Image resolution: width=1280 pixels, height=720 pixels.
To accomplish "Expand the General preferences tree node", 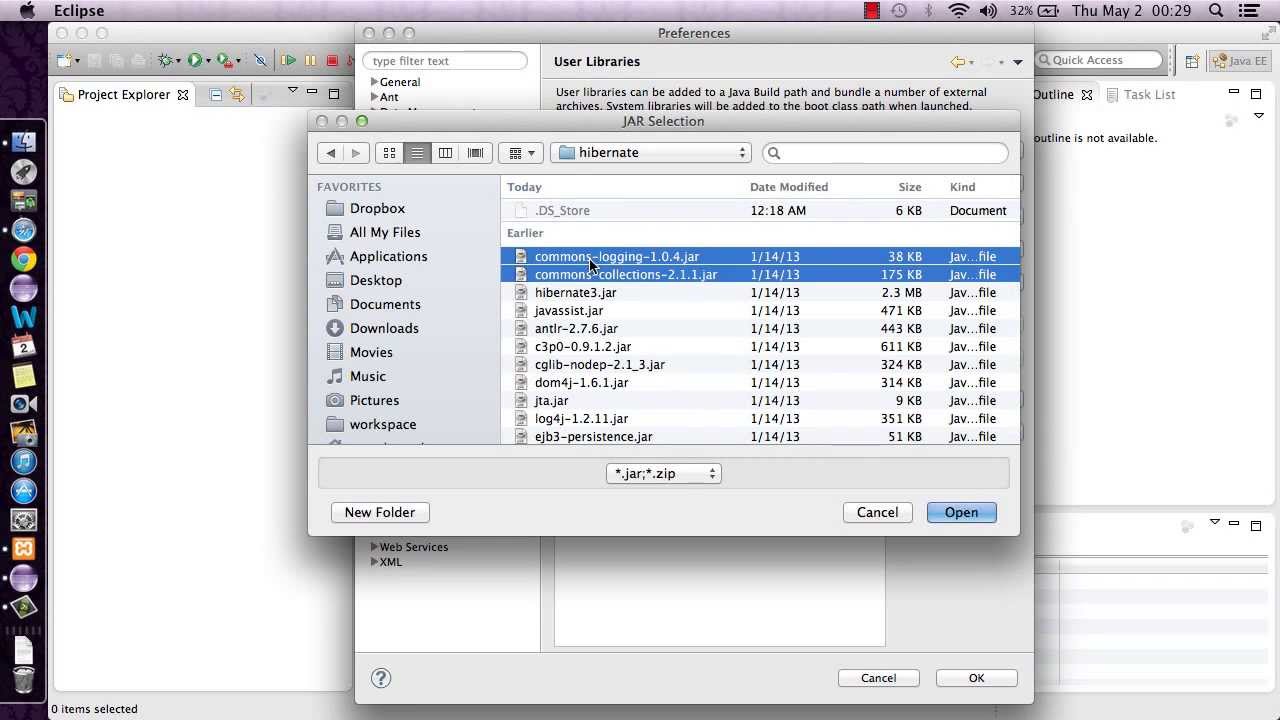I will [374, 82].
